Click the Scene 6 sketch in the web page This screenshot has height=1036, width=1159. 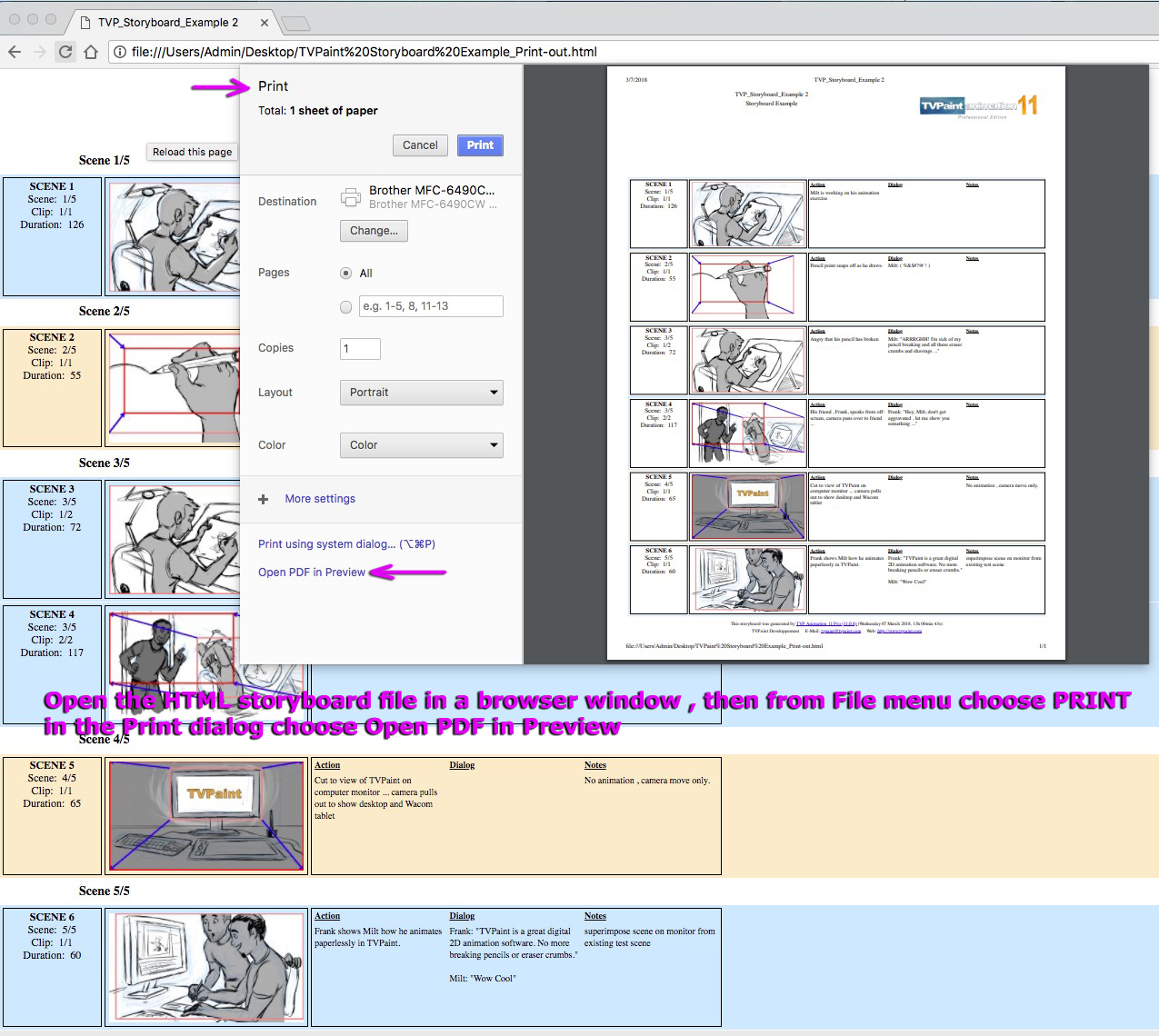[x=206, y=967]
